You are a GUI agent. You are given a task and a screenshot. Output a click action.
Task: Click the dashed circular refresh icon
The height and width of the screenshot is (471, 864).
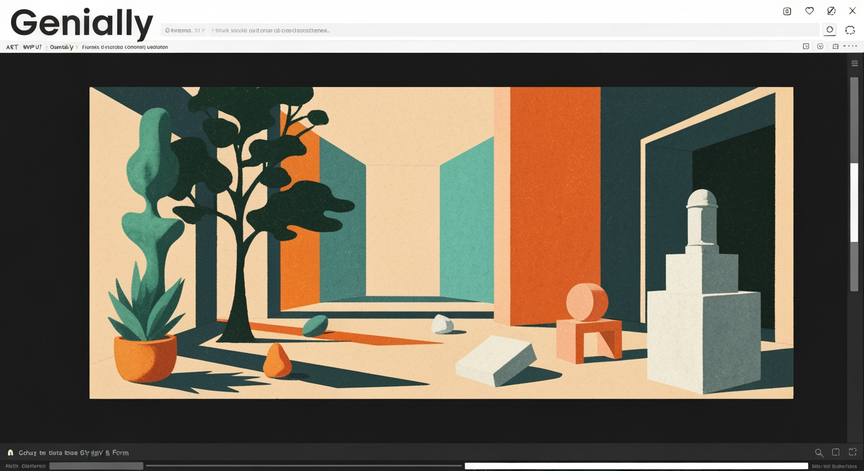coord(850,30)
